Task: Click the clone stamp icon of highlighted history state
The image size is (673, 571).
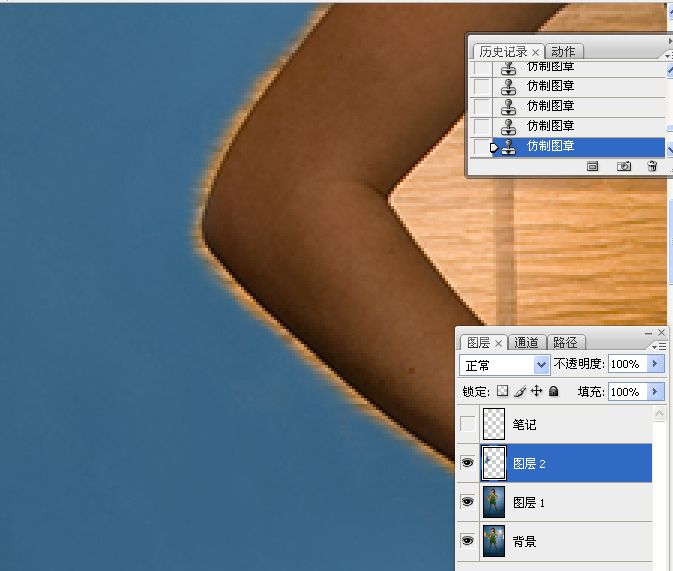Action: pyautogui.click(x=509, y=146)
